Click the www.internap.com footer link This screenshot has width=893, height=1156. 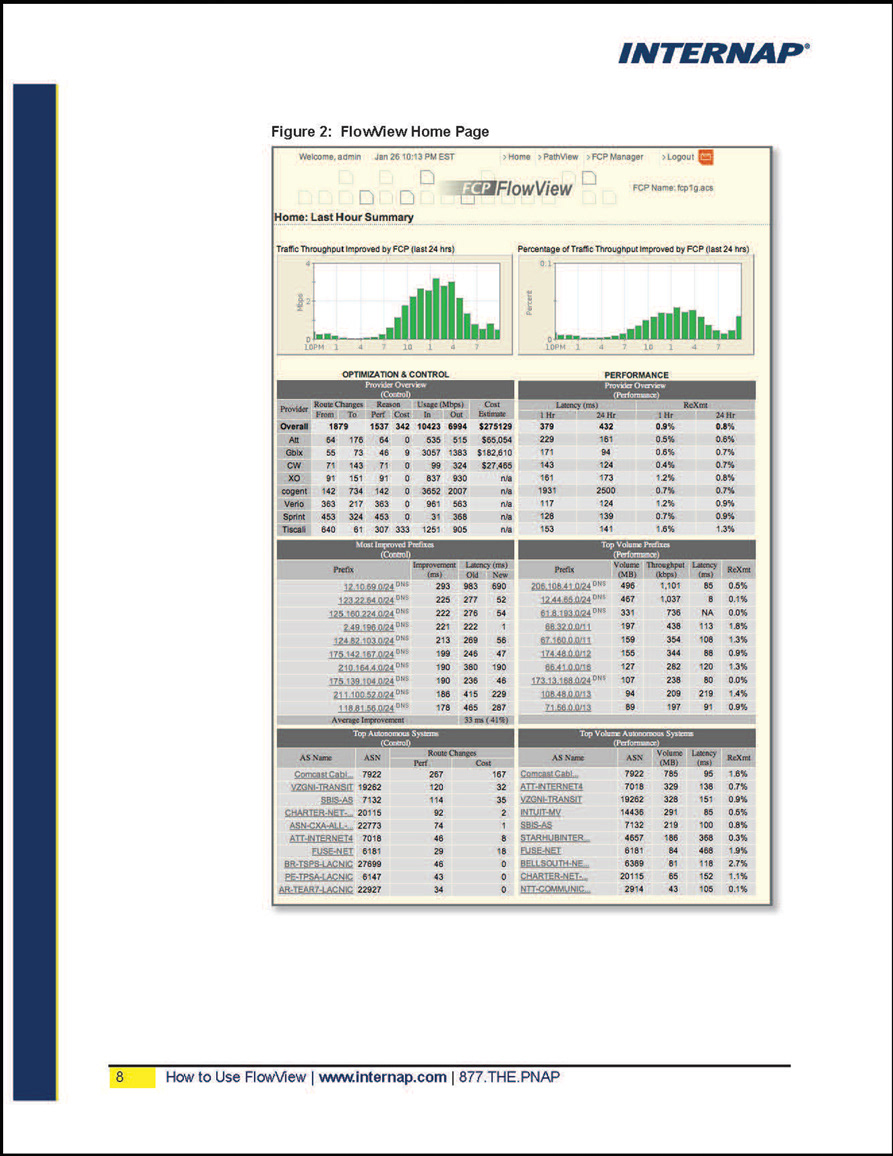click(x=383, y=1077)
